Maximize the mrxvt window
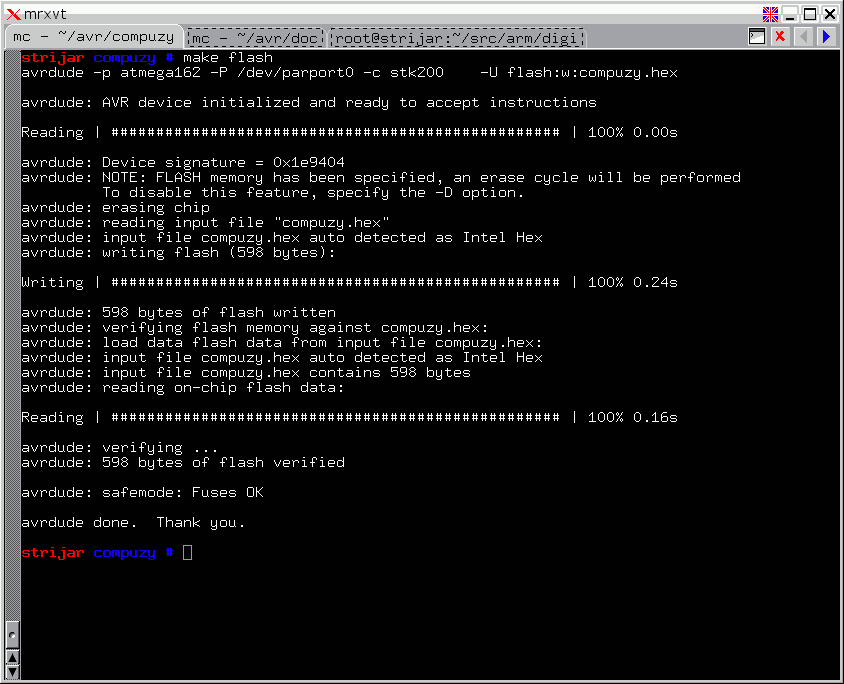Viewport: 844px width, 684px height. coord(810,14)
